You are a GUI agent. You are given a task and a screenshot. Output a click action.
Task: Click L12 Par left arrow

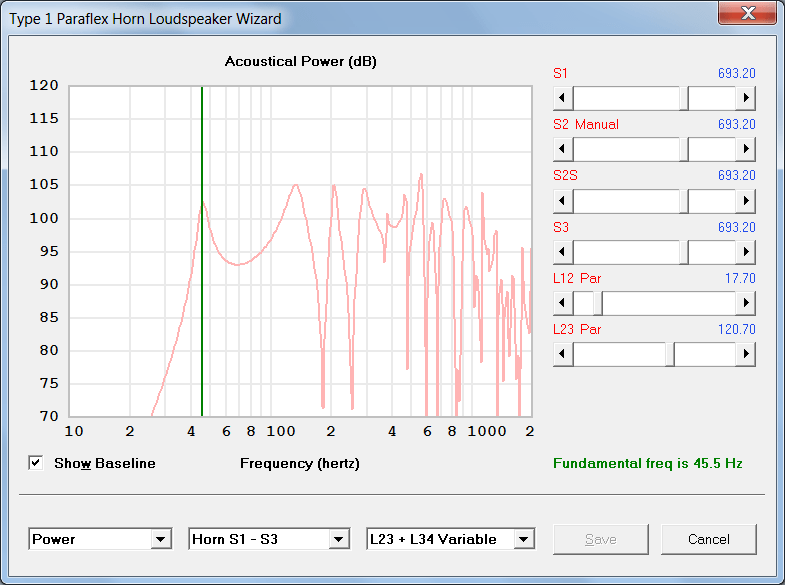tap(563, 303)
